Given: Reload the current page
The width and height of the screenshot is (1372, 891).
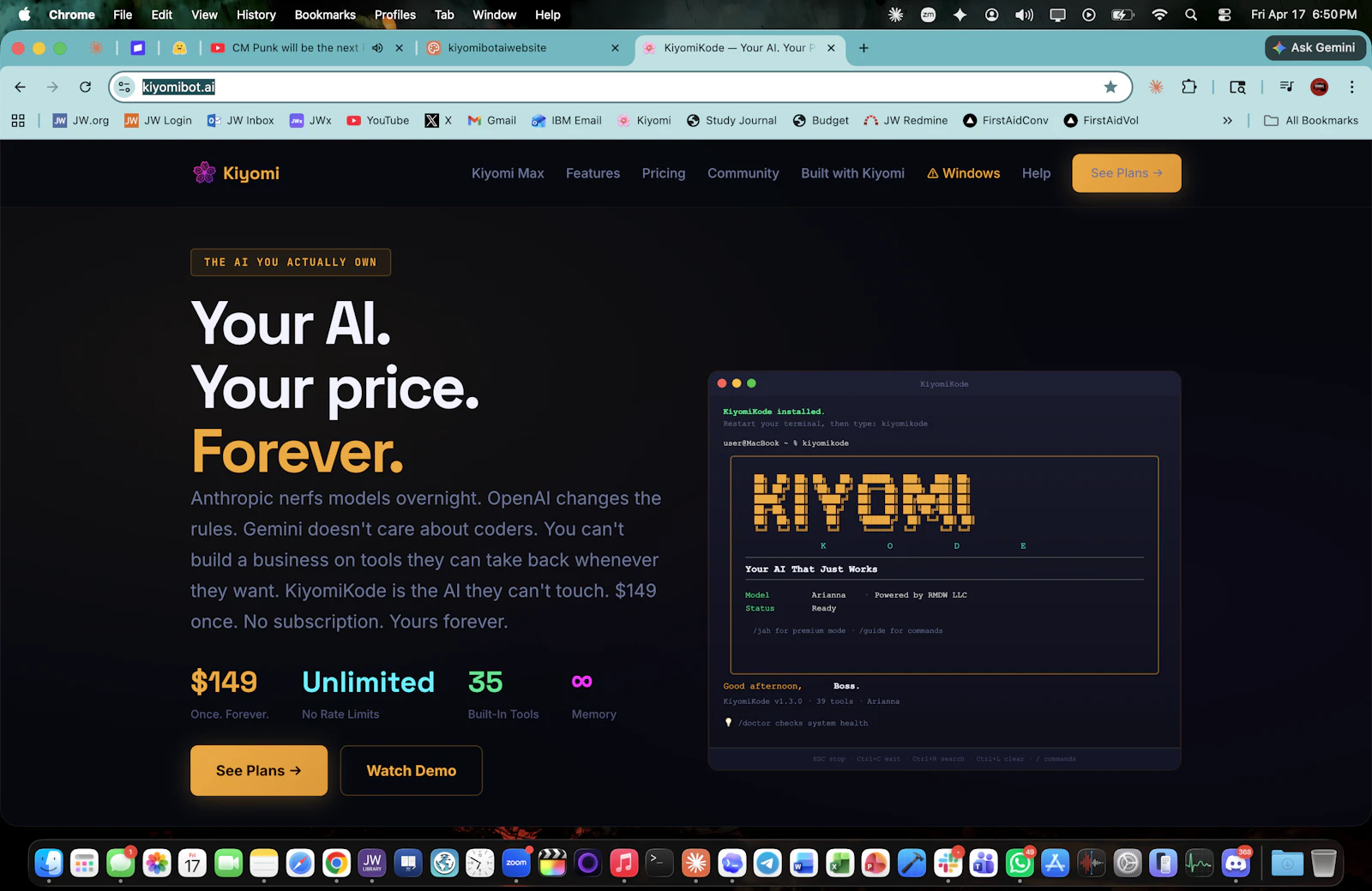Looking at the screenshot, I should (x=85, y=87).
